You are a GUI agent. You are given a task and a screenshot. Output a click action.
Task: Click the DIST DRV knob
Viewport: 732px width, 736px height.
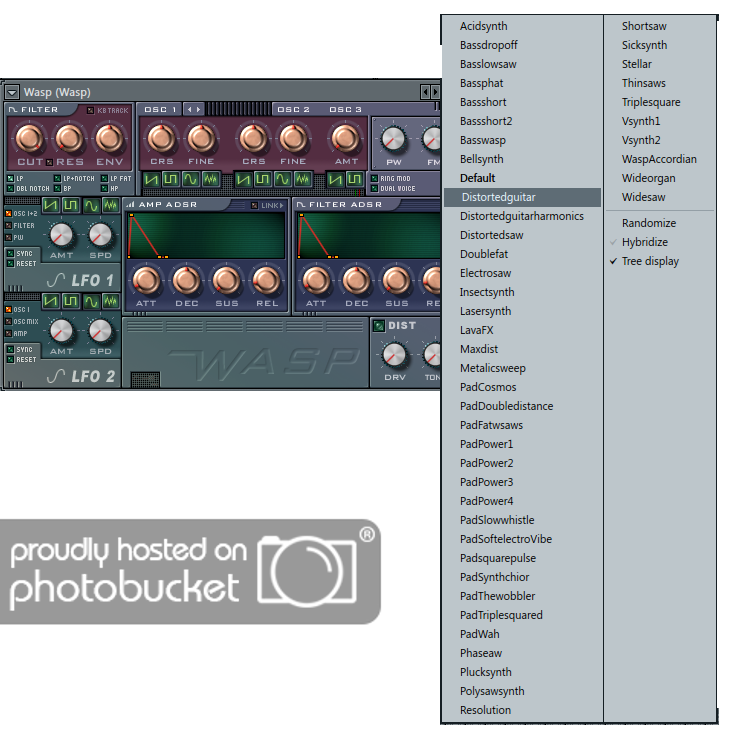coord(394,355)
